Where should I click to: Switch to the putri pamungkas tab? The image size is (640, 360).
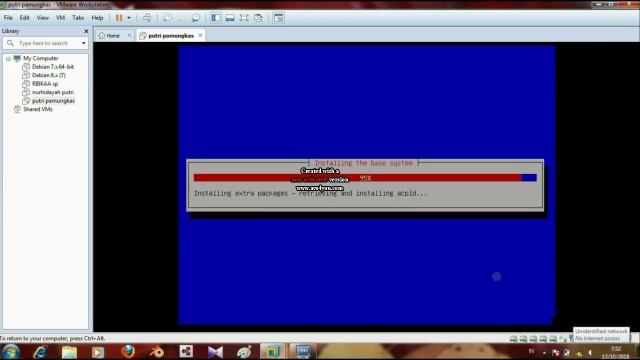pyautogui.click(x=171, y=36)
